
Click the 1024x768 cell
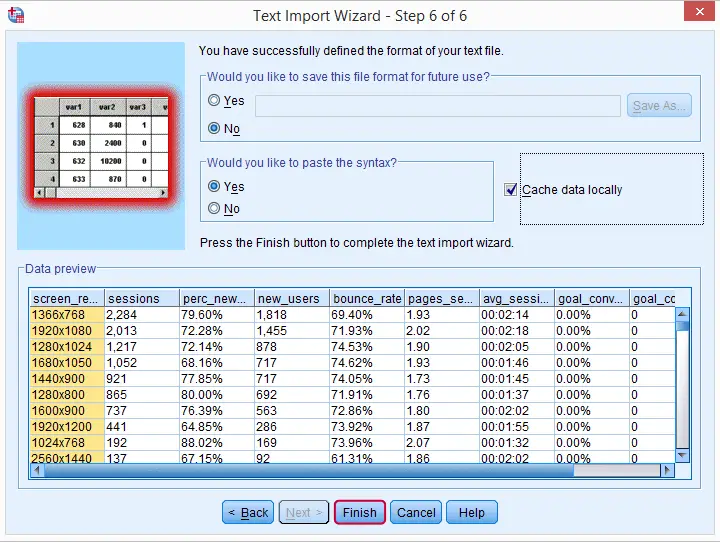tap(67, 443)
